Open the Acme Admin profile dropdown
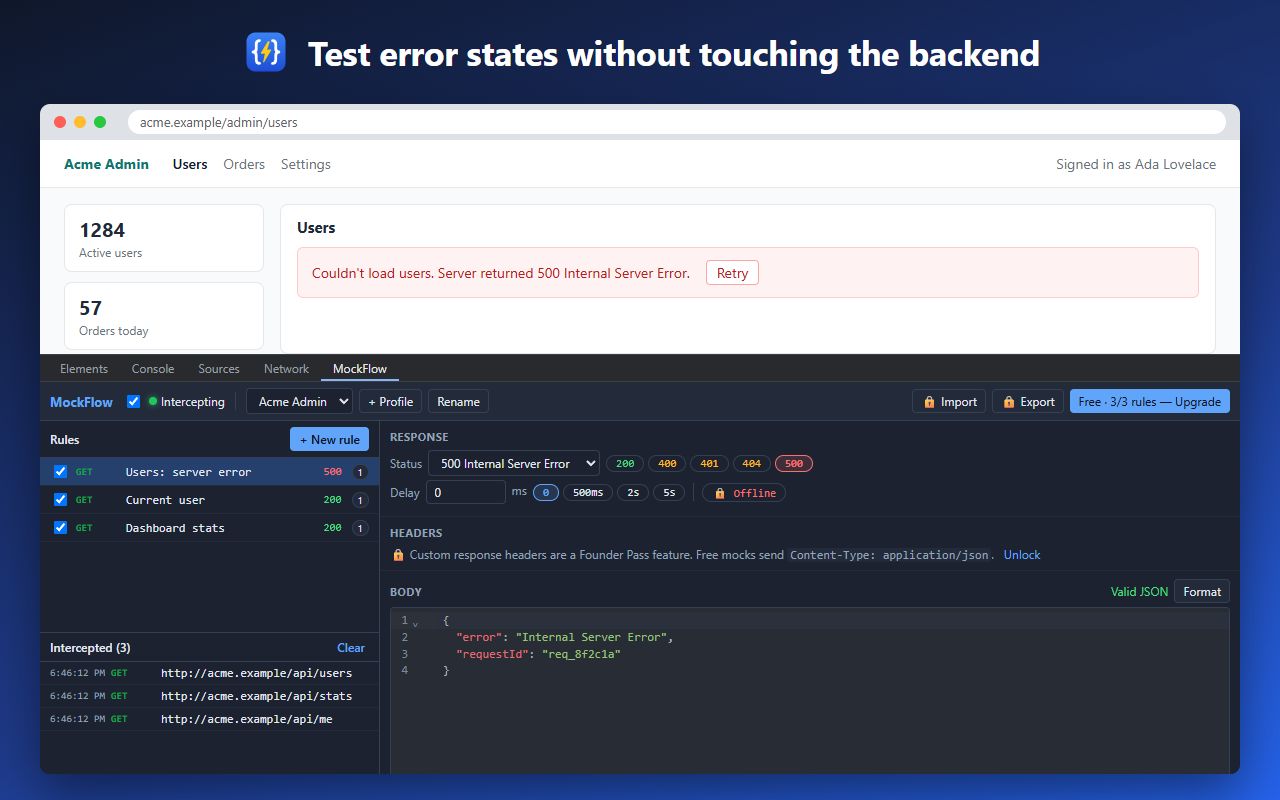1280x800 pixels. tap(299, 402)
